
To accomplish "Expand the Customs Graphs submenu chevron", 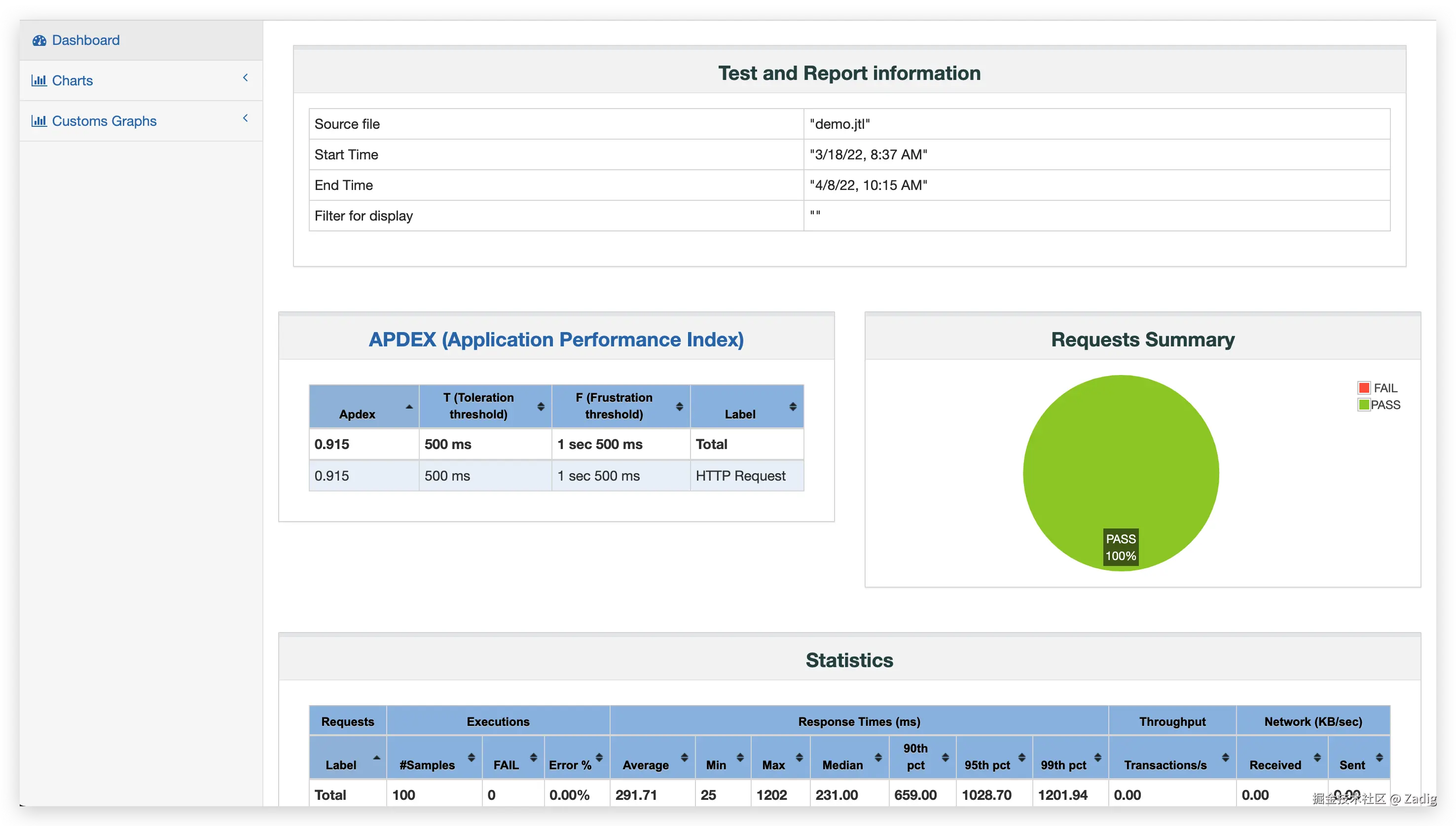I will tap(246, 118).
